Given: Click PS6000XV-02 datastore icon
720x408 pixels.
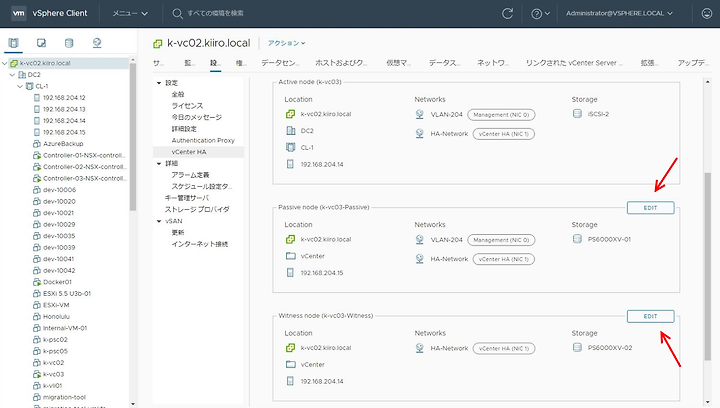Looking at the screenshot, I should coord(577,347).
